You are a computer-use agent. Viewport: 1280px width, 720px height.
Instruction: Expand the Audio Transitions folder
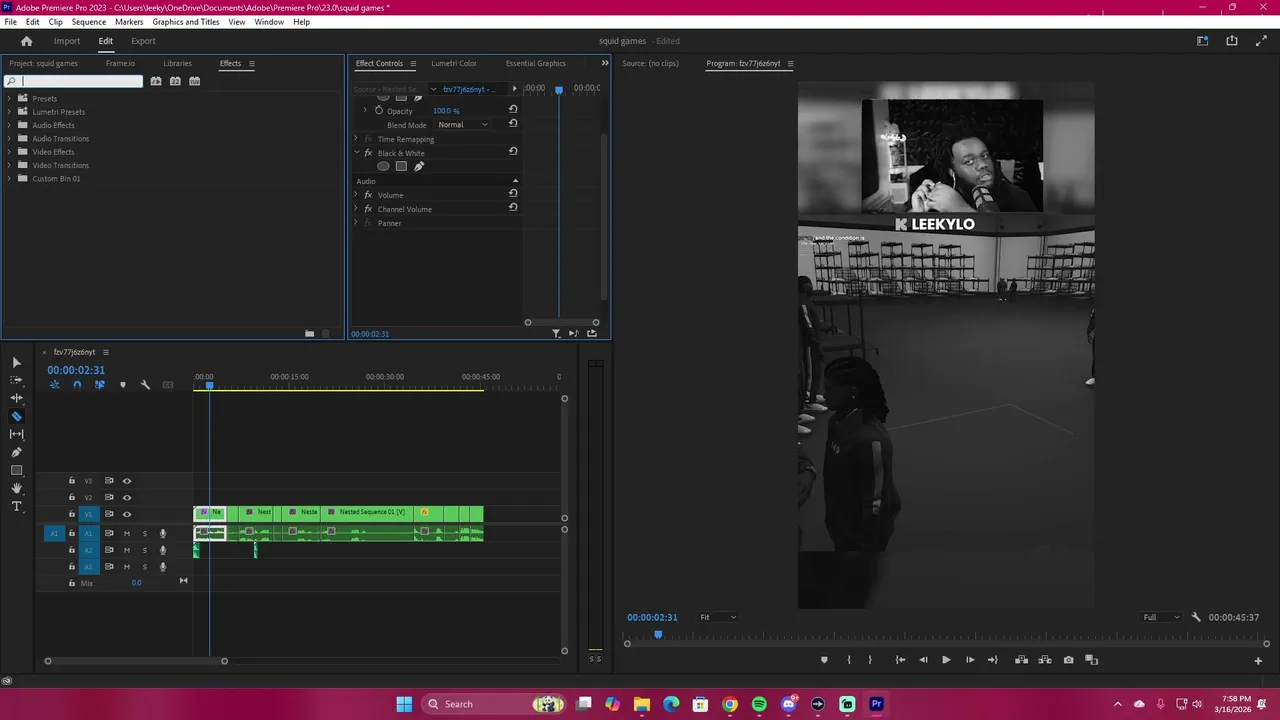pos(9,138)
